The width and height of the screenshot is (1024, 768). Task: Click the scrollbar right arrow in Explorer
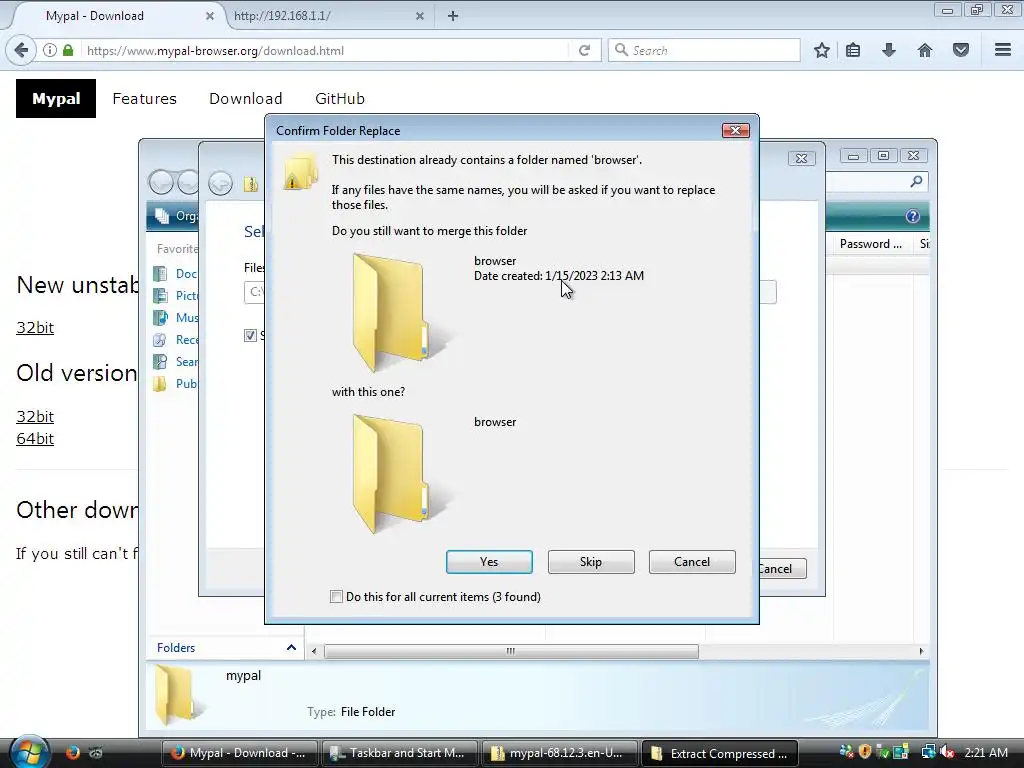pos(921,651)
